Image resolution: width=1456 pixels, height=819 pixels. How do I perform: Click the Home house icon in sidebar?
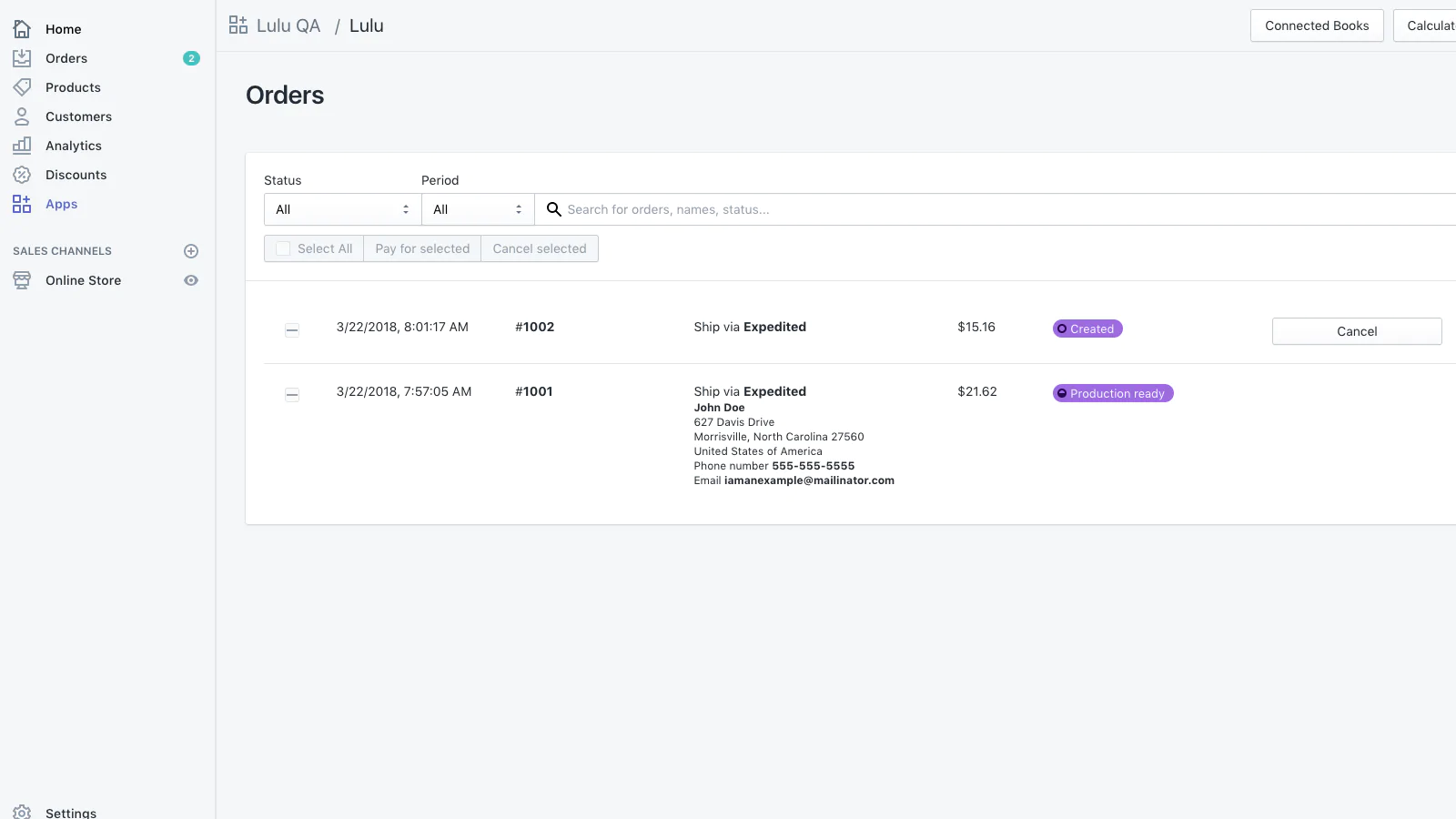(x=22, y=29)
